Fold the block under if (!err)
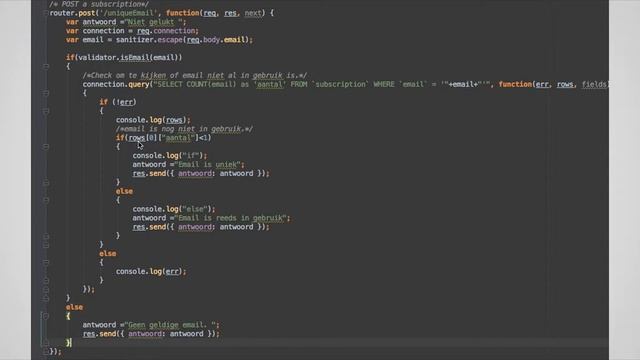Viewport: 640px width, 360px height. (46, 111)
